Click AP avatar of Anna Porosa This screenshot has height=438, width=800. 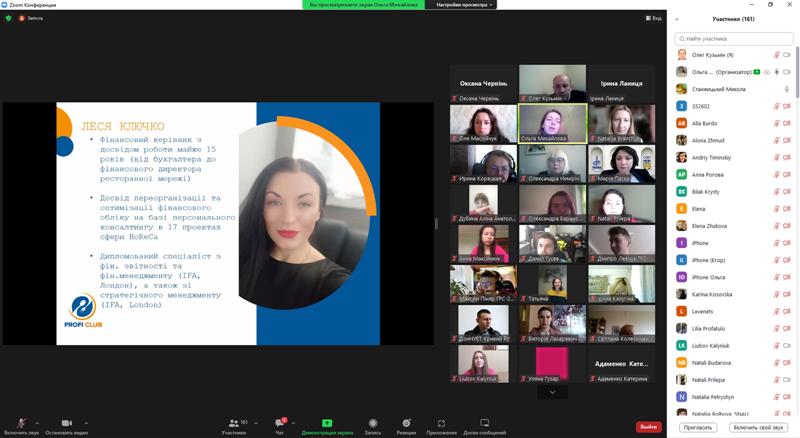[681, 175]
